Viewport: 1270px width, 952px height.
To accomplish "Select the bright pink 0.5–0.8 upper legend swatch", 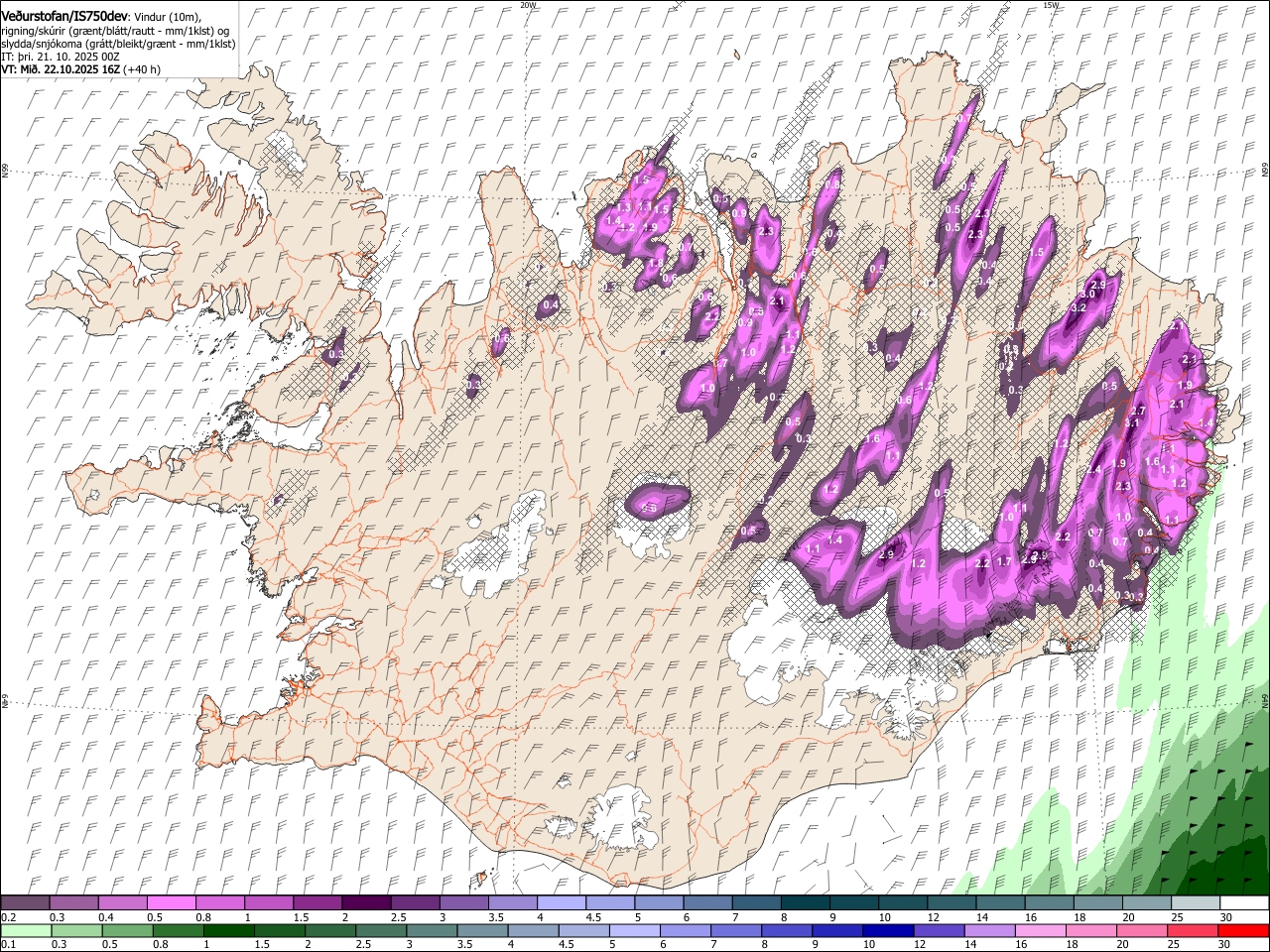I will (x=172, y=903).
